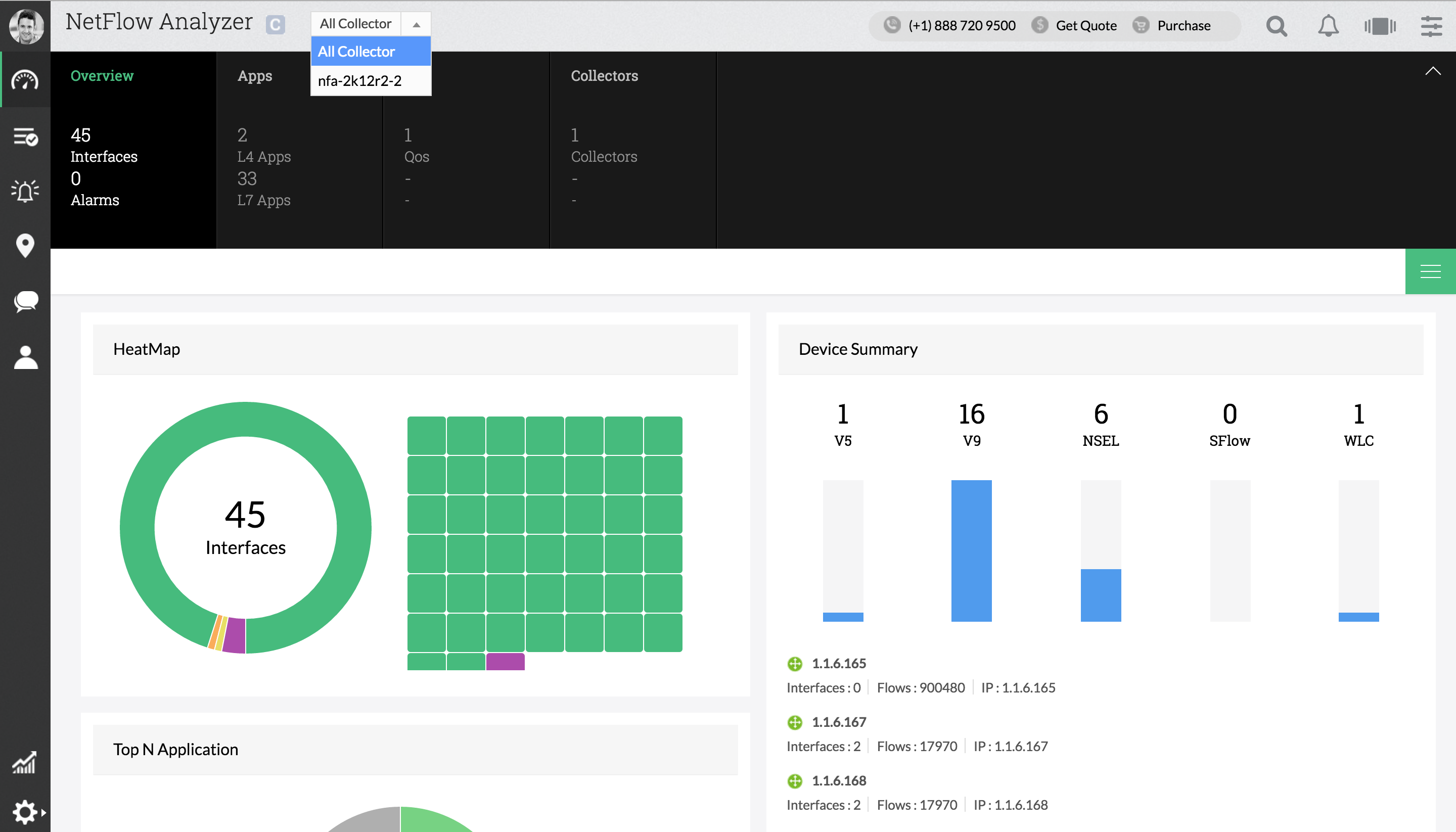Open the chat bubble sidebar icon
Screen dimensions: 1456x832
point(25,301)
